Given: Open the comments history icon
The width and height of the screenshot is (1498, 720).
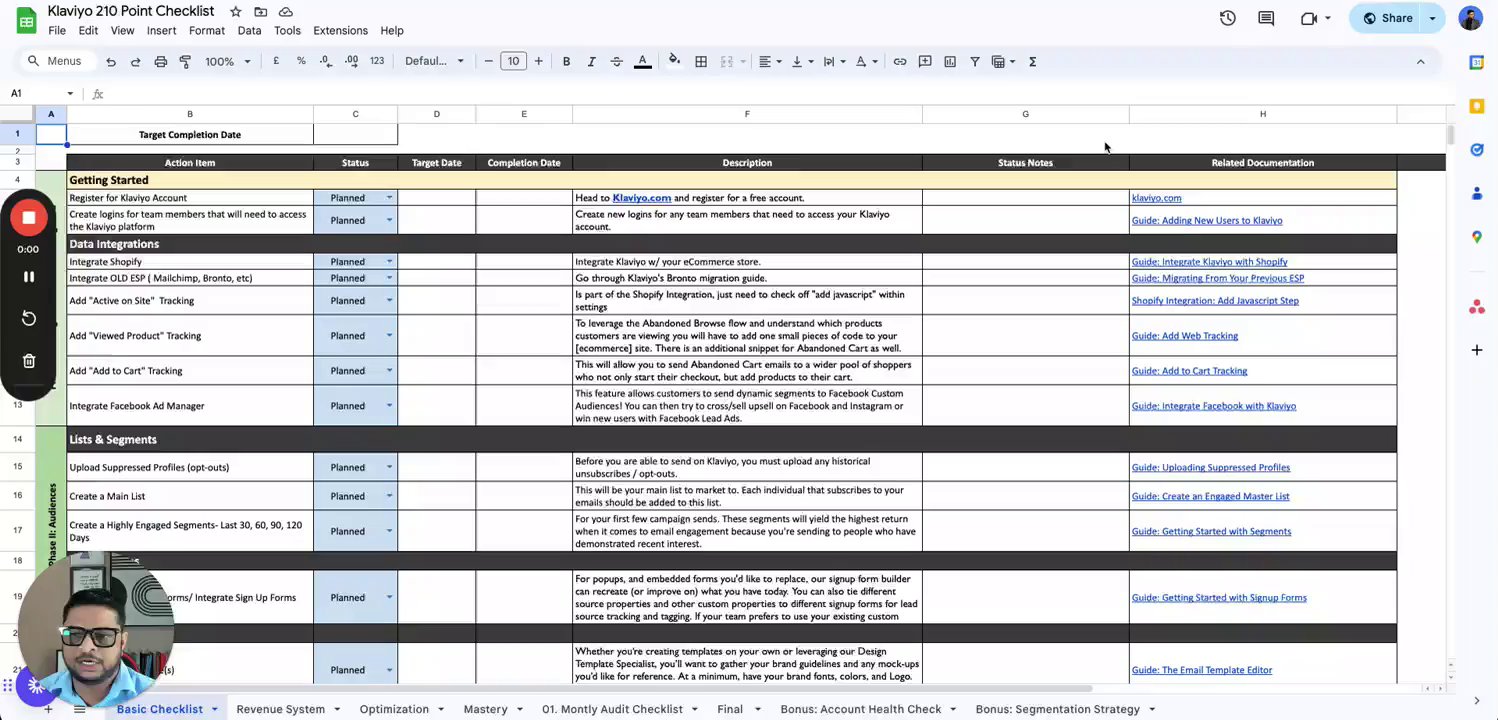Looking at the screenshot, I should pos(1266,18).
